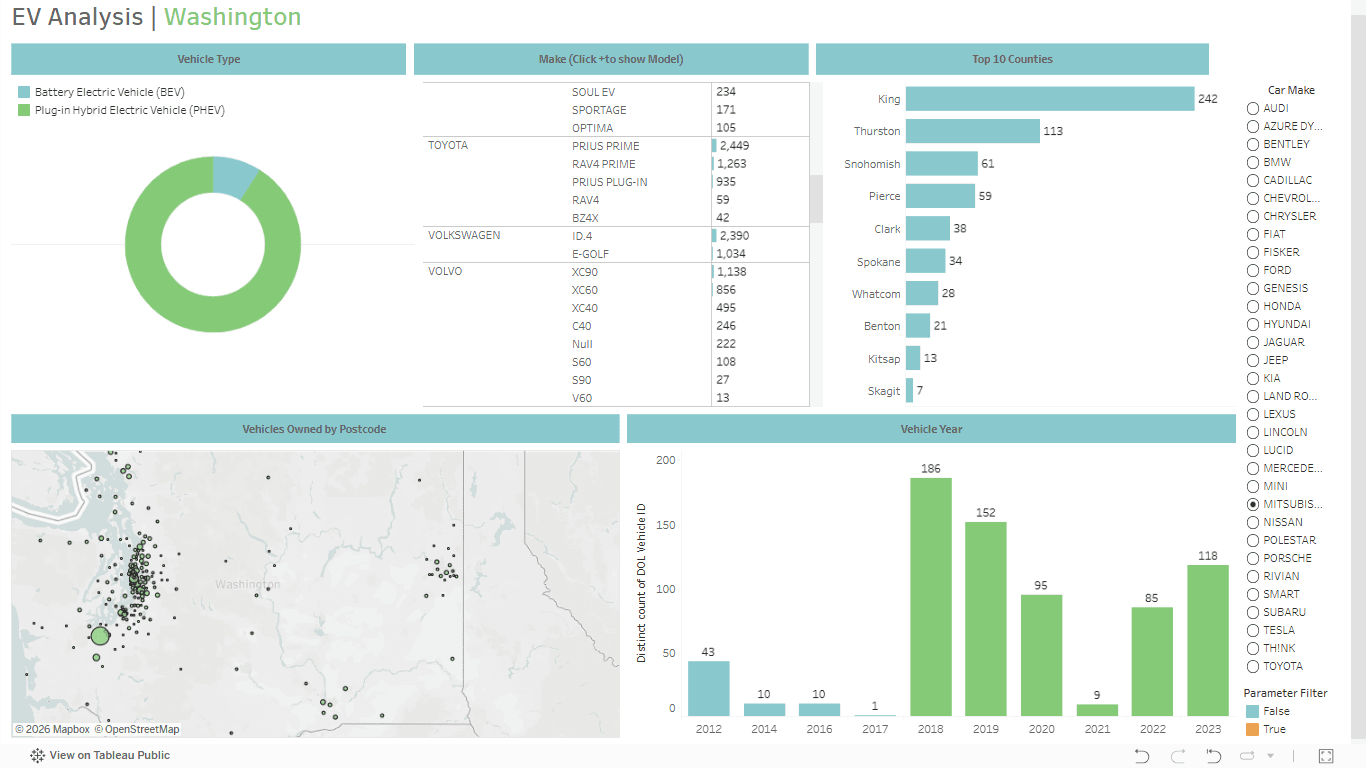Click the VOLKSWAGEN make row header
The width and height of the screenshot is (1366, 768).
(464, 236)
